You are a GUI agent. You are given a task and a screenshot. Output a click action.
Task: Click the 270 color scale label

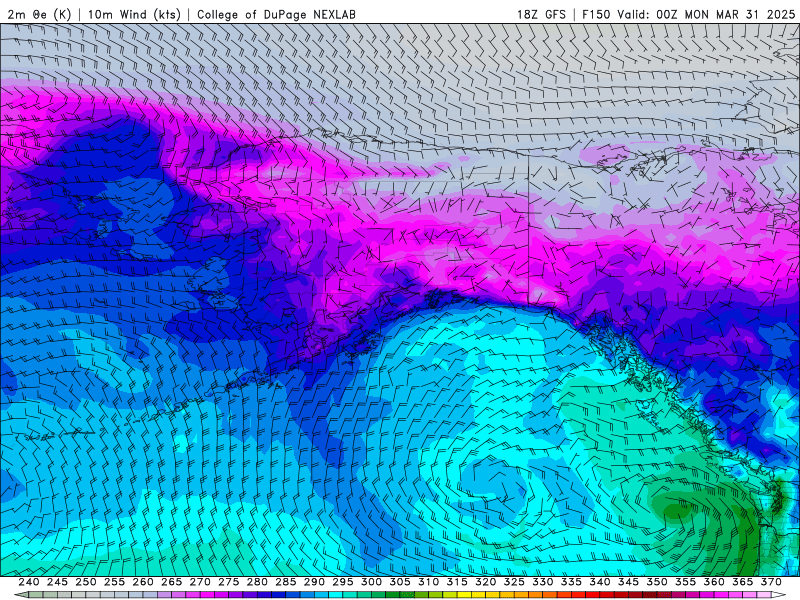tap(201, 582)
